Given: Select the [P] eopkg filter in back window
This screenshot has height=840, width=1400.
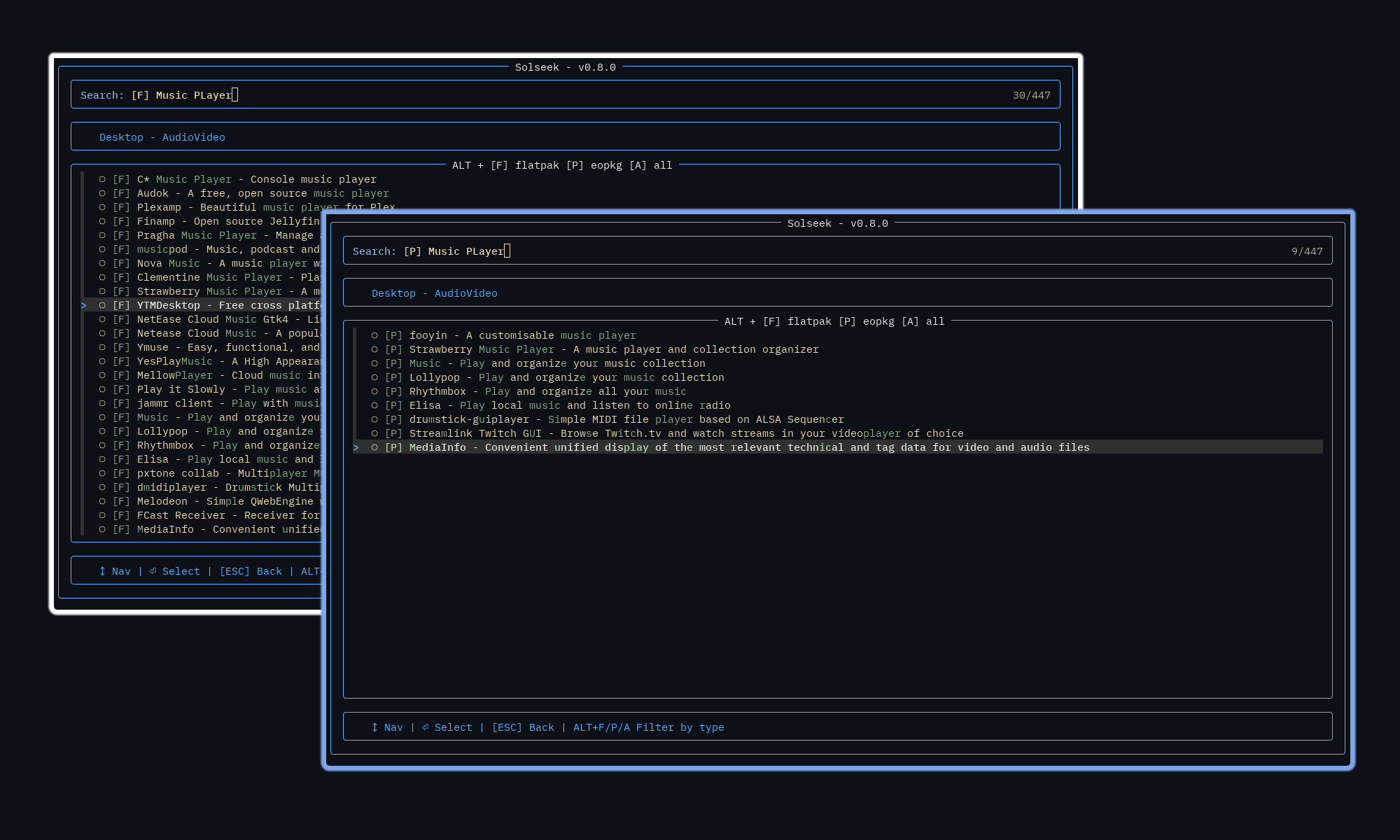Looking at the screenshot, I should tap(594, 165).
